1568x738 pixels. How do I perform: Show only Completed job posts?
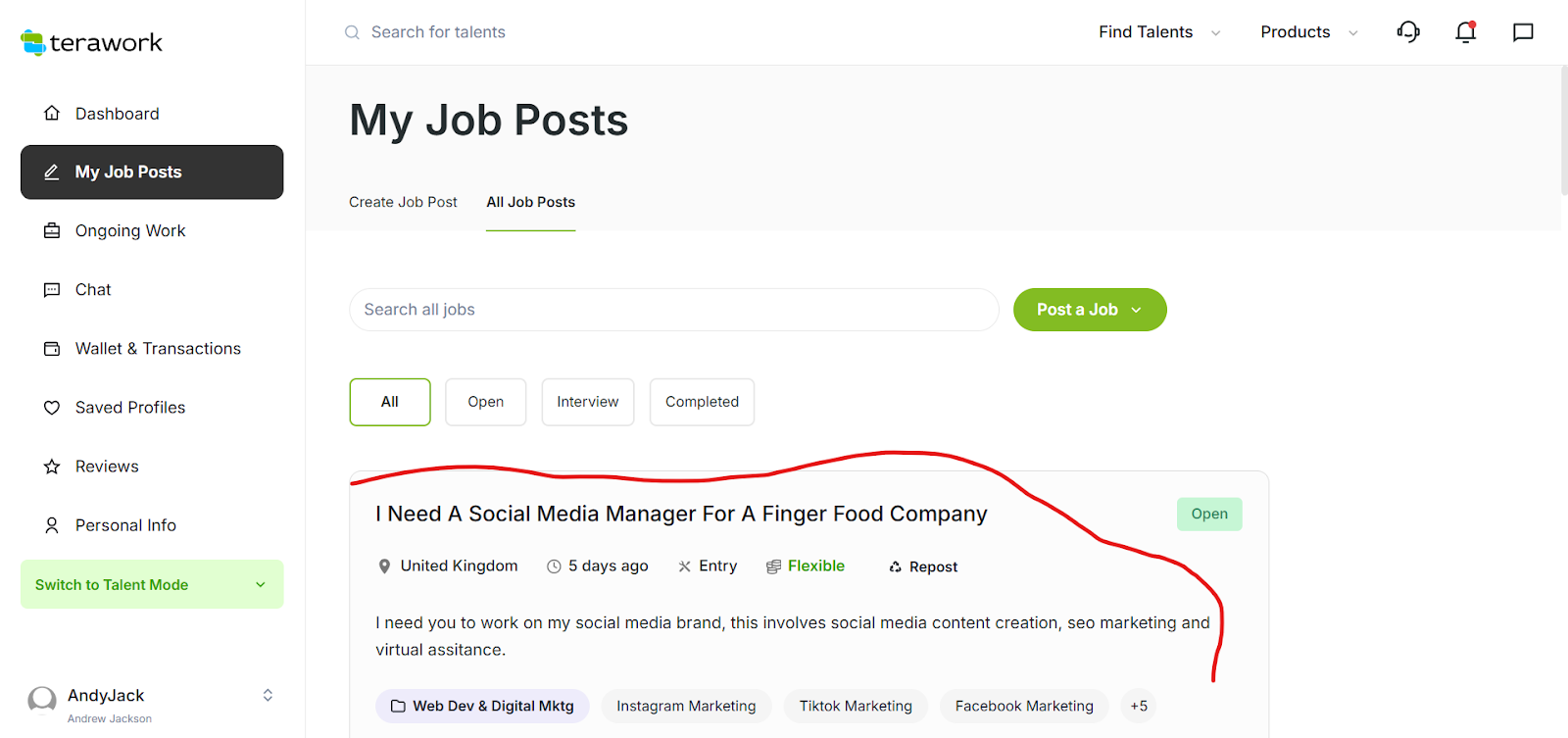pos(702,402)
